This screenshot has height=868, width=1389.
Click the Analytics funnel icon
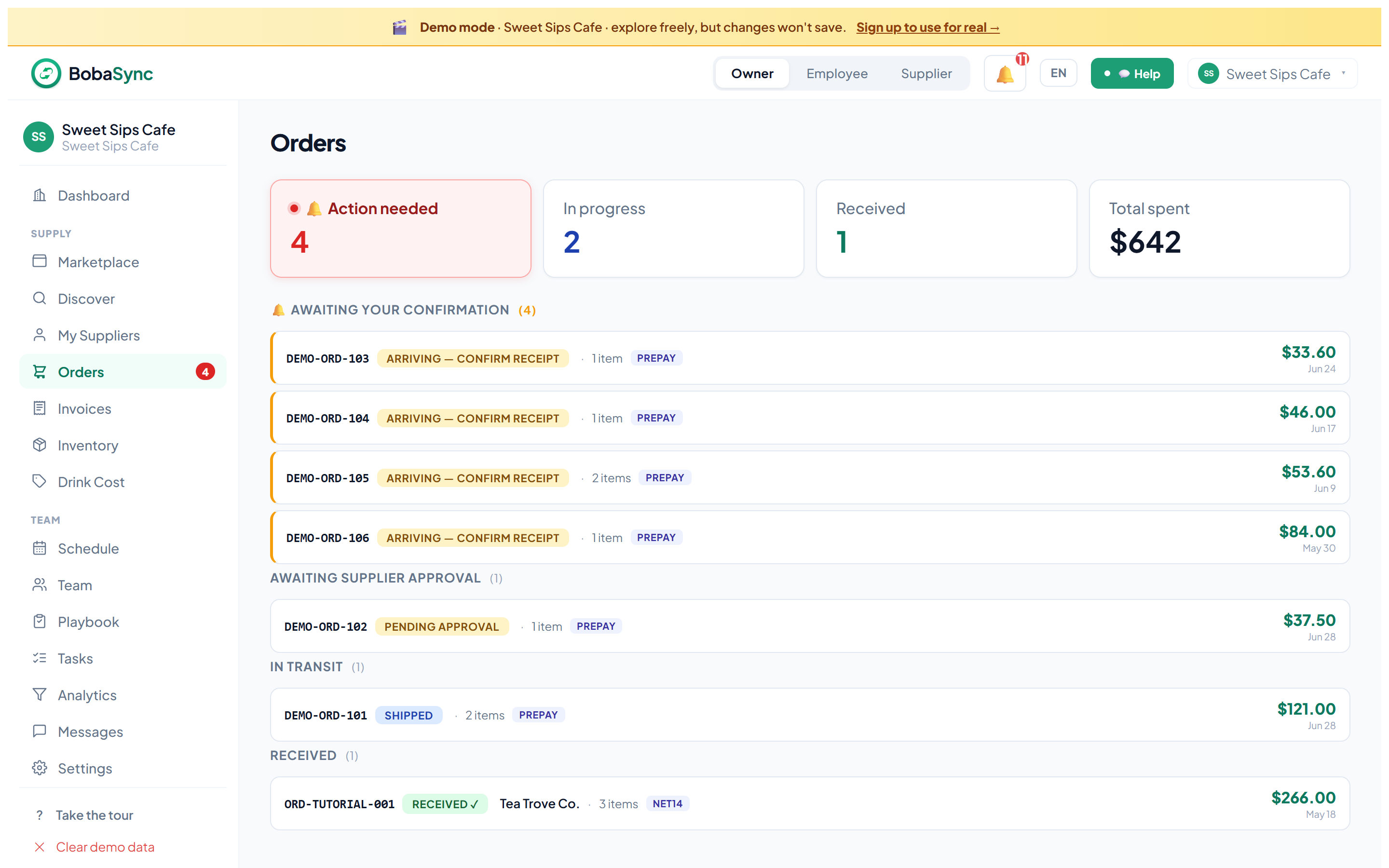(x=39, y=695)
